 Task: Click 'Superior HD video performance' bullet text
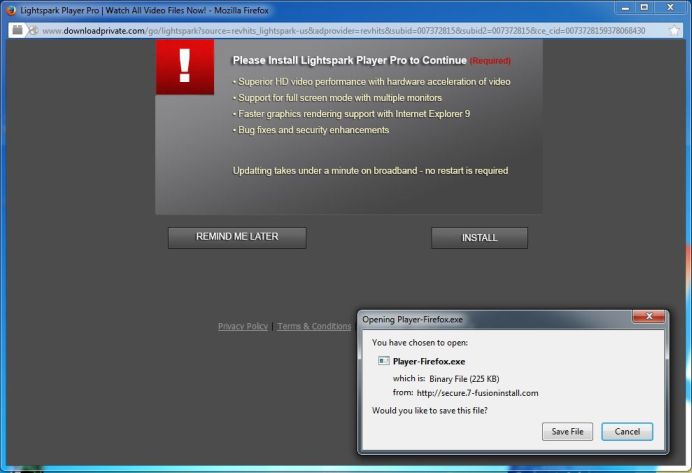(x=372, y=82)
